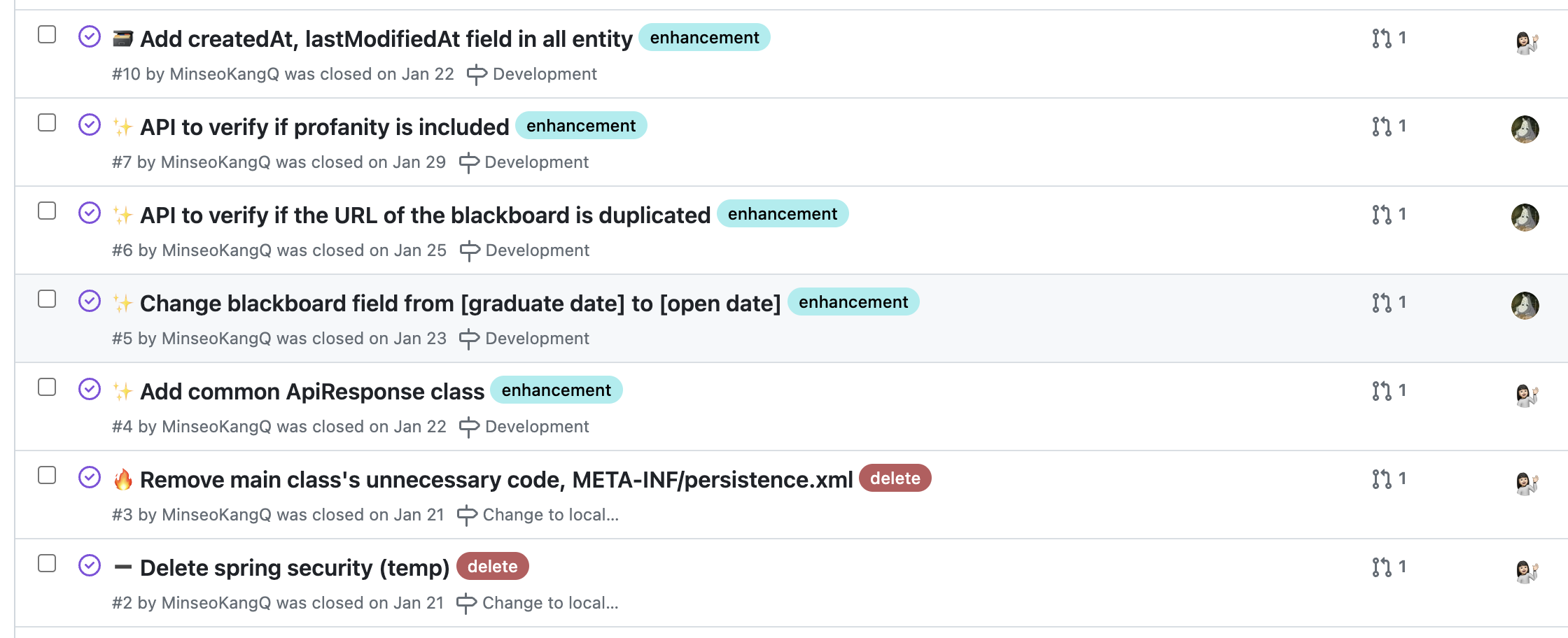The height and width of the screenshot is (638, 1568).
Task: Click the Development milestone icon for issue #7
Action: coord(469,163)
